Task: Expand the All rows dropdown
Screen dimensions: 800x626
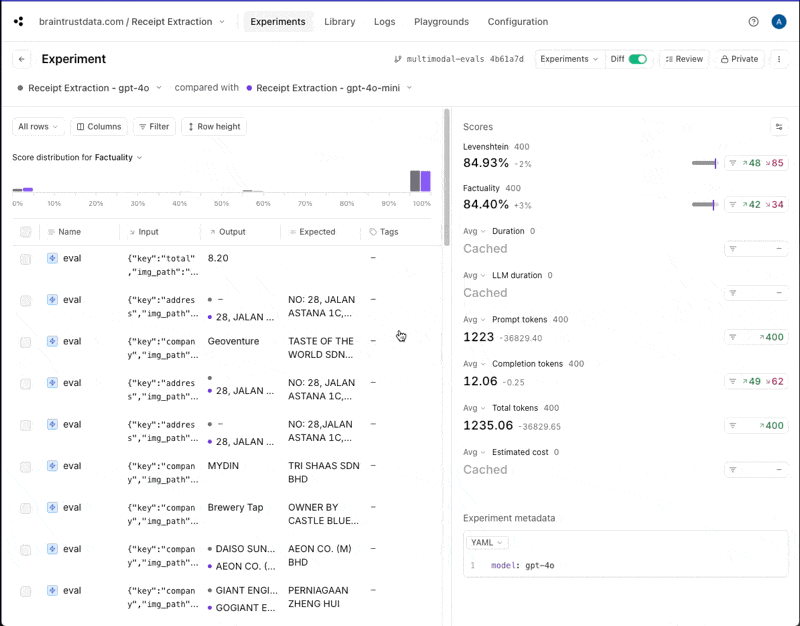Action: (38, 127)
